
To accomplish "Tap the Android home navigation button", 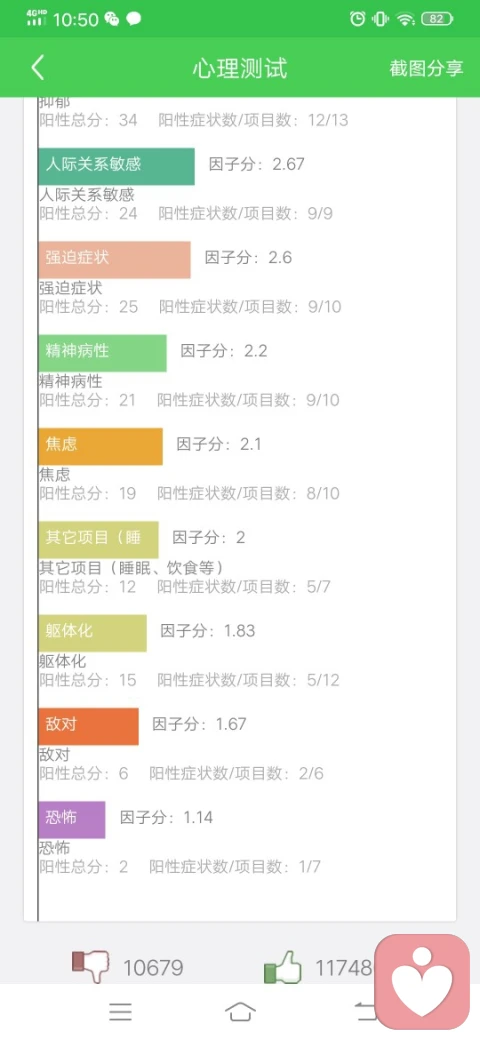I will (x=240, y=1011).
